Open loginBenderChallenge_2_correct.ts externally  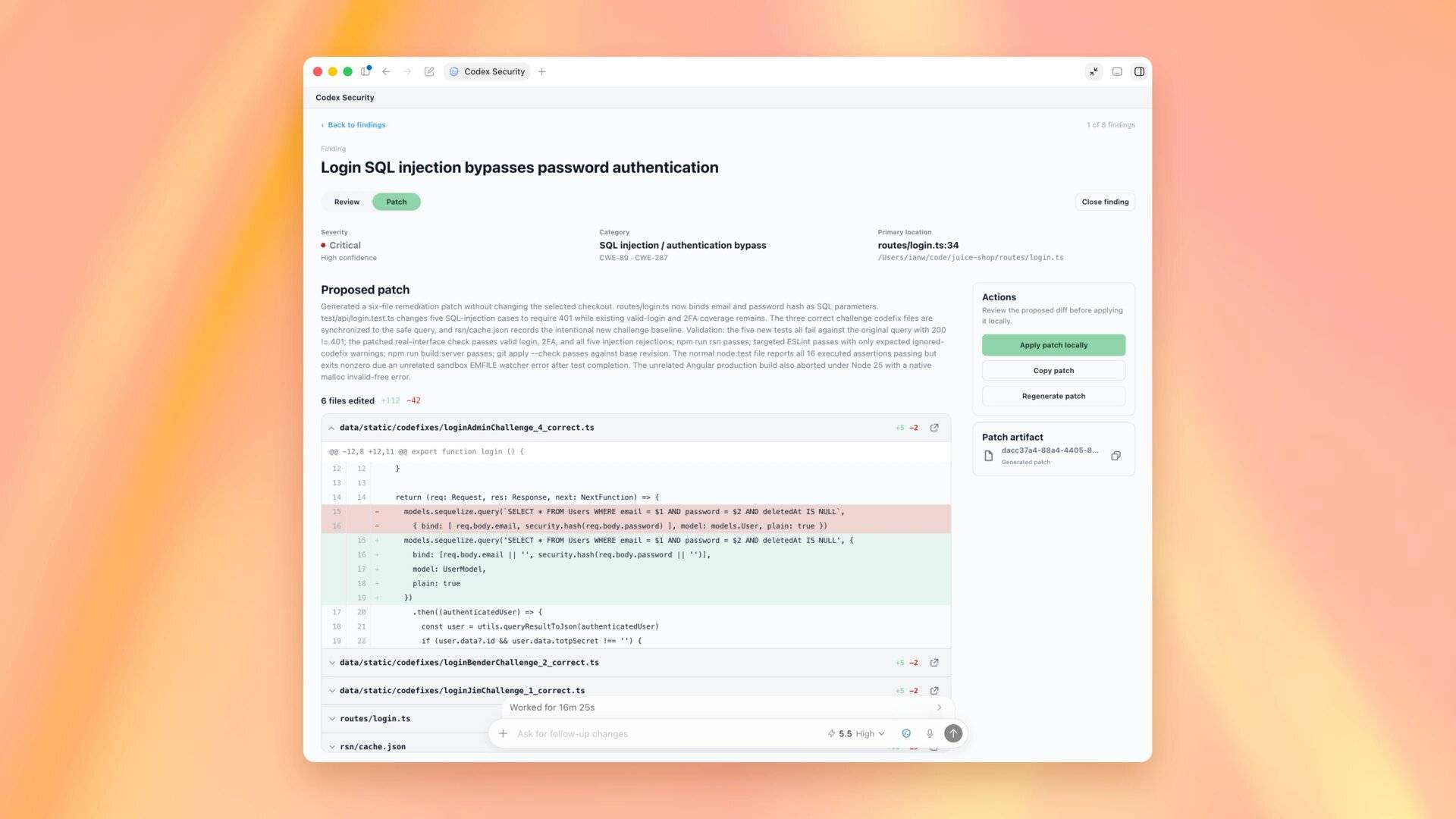[934, 663]
